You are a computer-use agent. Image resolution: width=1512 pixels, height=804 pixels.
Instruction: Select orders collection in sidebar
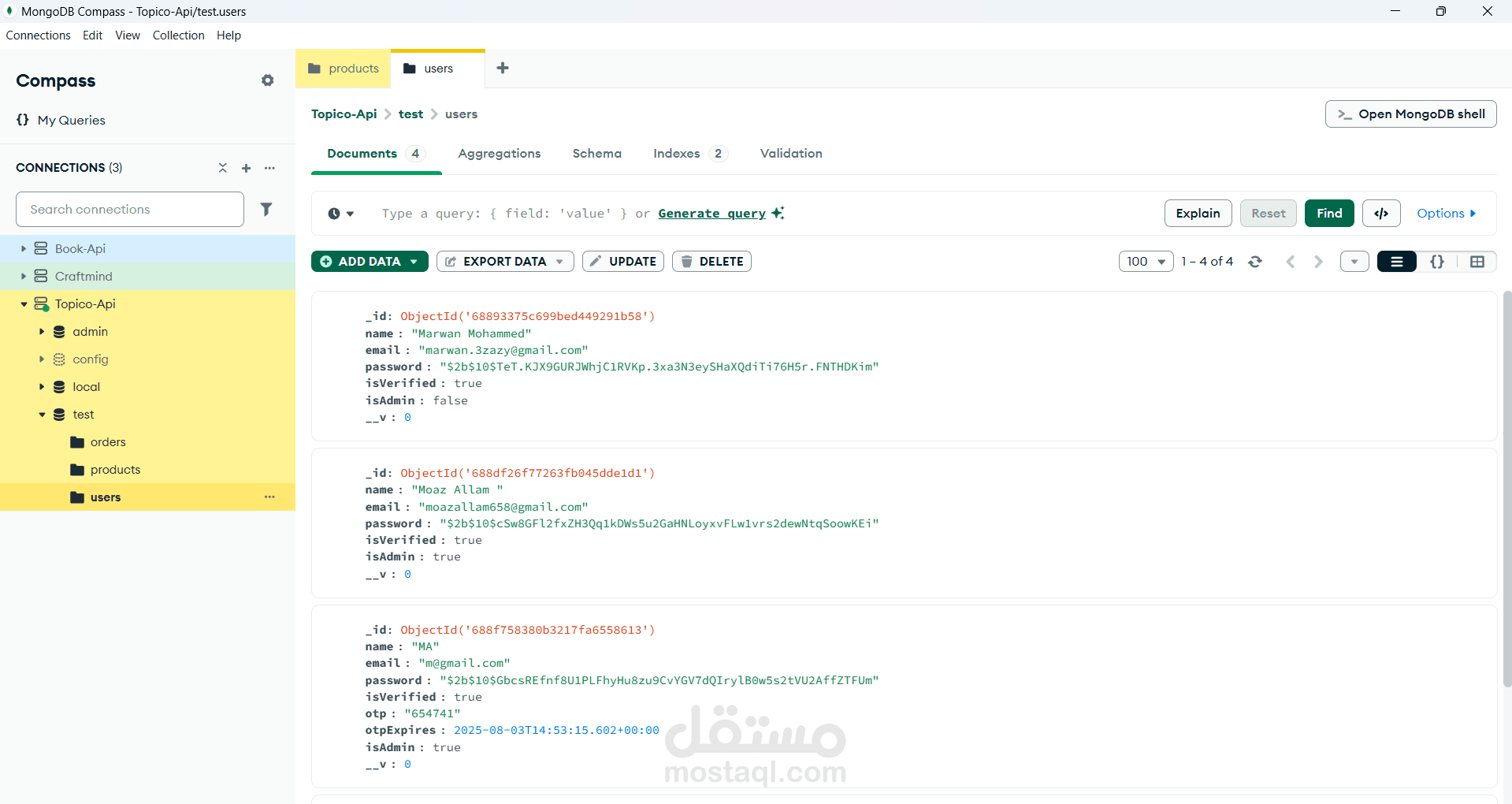[148, 442]
